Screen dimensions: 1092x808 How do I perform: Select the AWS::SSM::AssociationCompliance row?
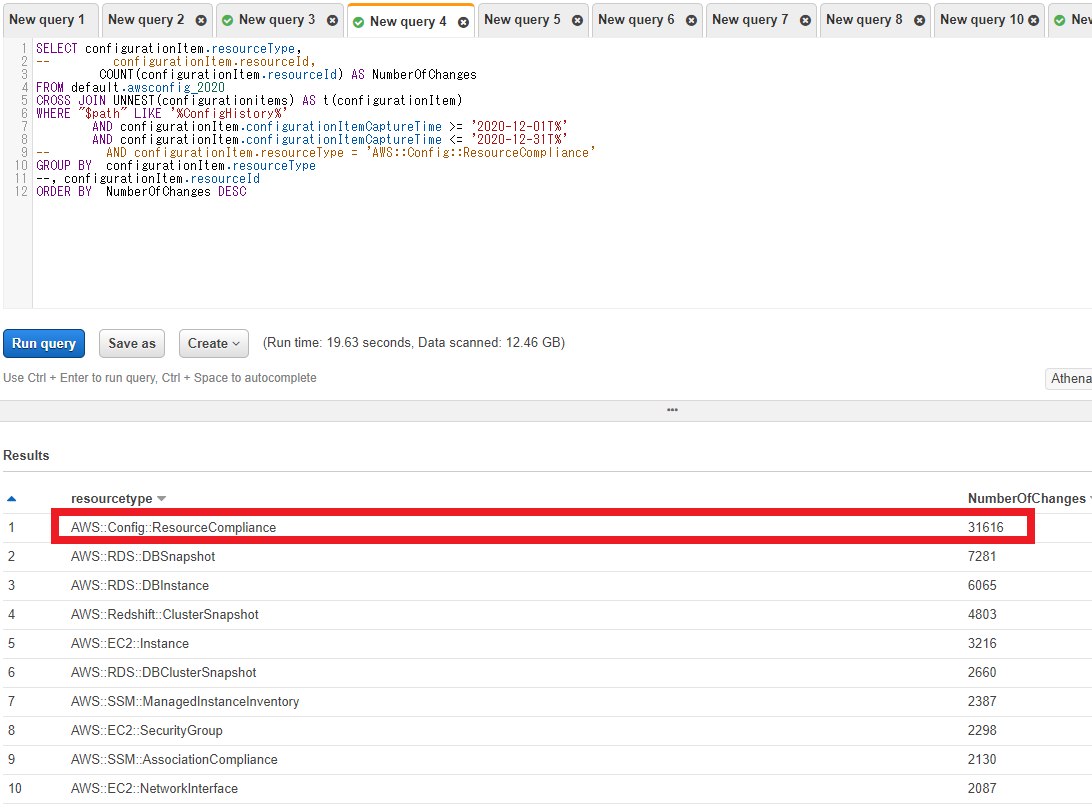click(547, 759)
